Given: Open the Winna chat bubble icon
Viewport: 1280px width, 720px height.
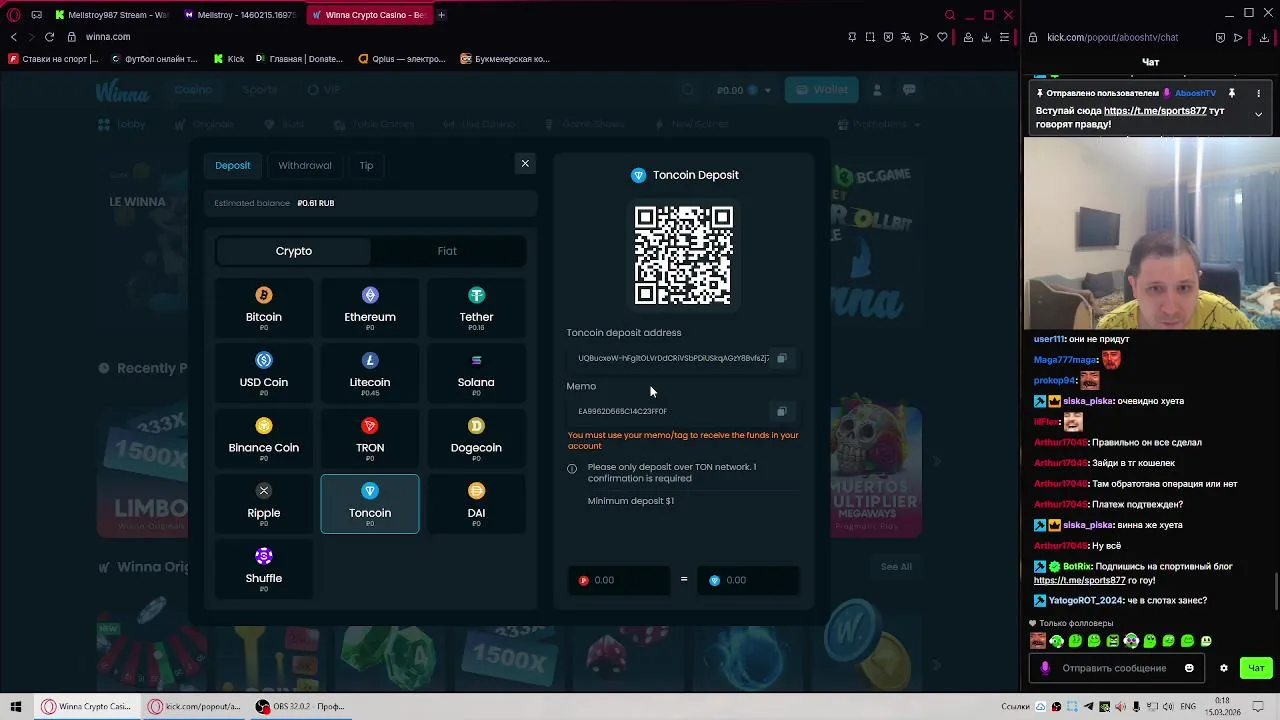Looking at the screenshot, I should pyautogui.click(x=909, y=90).
